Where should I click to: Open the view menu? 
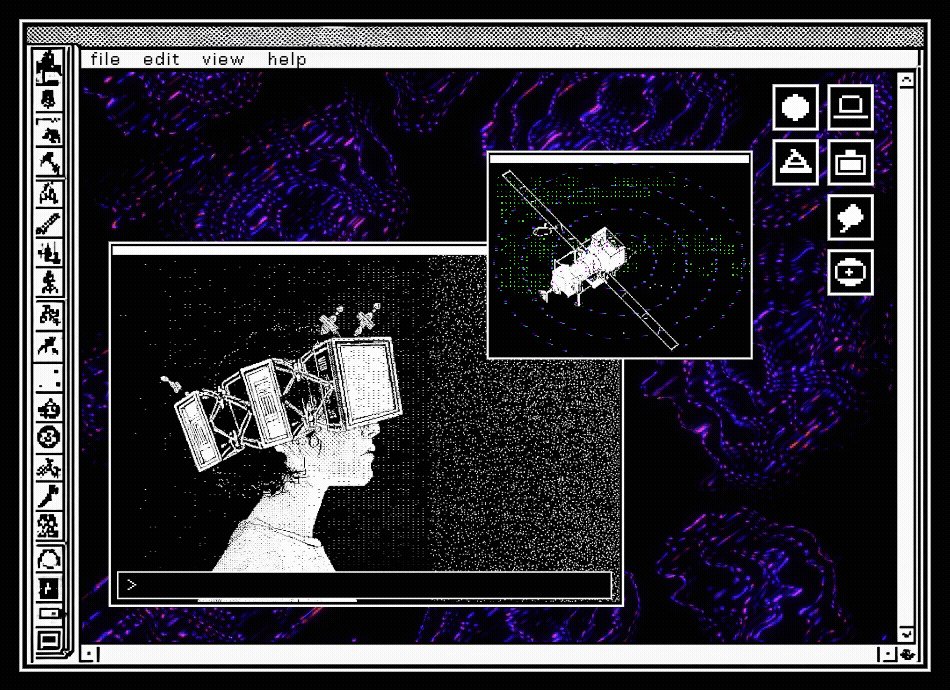223,59
